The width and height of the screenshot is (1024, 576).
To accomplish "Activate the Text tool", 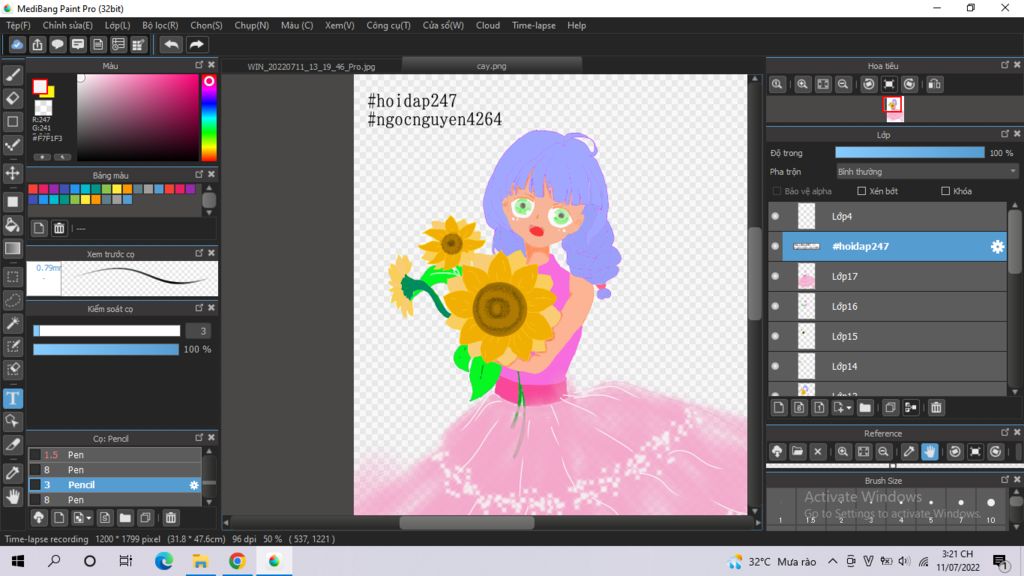I will point(12,398).
